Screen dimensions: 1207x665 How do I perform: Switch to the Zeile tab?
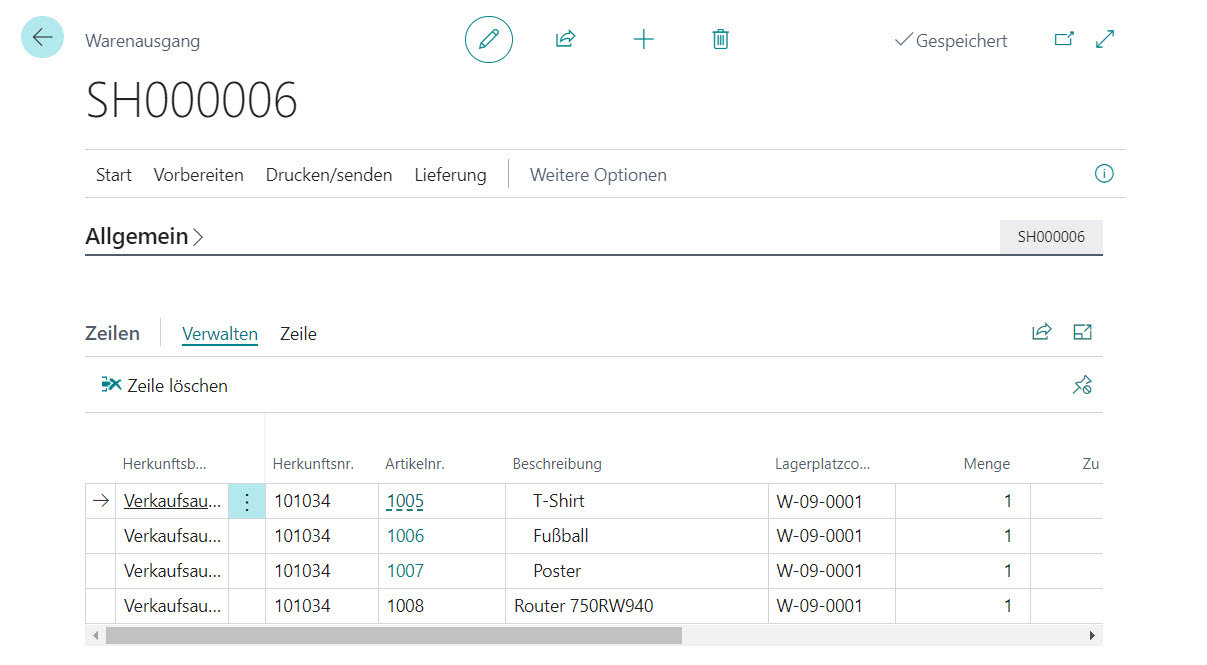click(298, 334)
